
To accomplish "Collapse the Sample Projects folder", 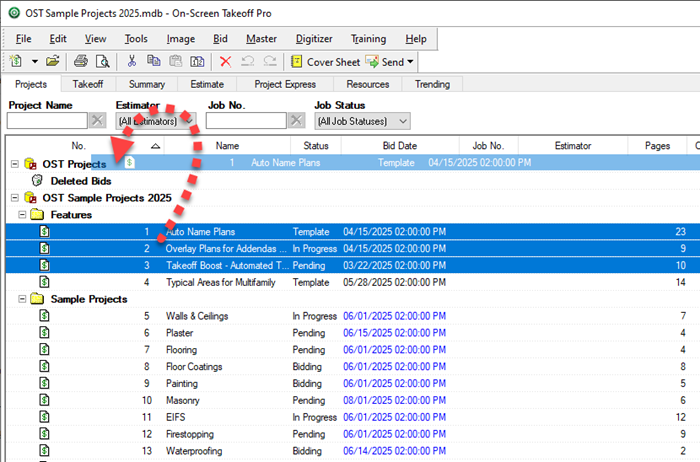I will pos(22,299).
